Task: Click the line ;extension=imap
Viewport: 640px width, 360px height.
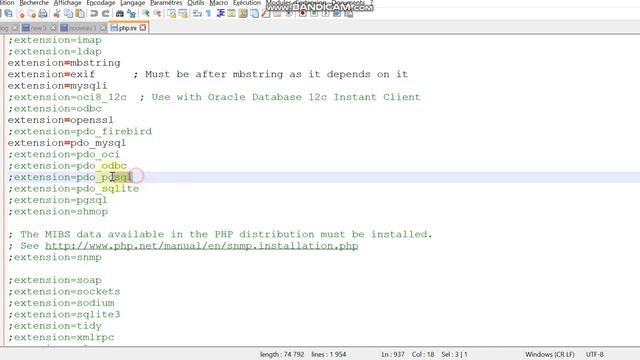Action: coord(55,40)
